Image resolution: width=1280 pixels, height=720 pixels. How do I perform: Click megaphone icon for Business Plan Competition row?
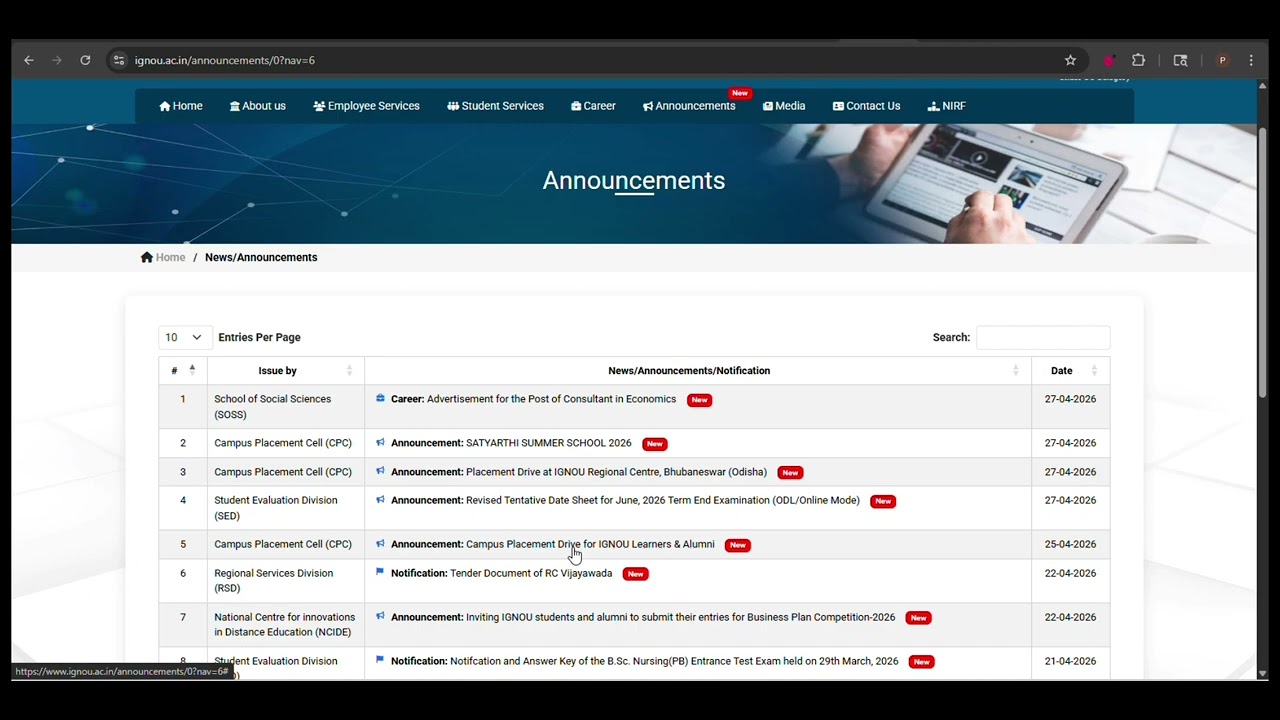tap(380, 616)
